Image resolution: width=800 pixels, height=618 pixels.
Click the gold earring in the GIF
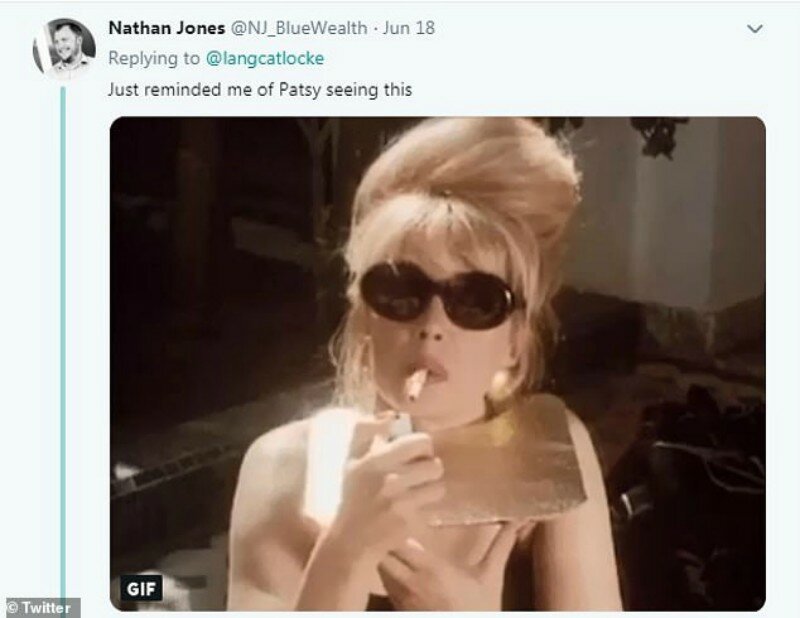(x=499, y=385)
